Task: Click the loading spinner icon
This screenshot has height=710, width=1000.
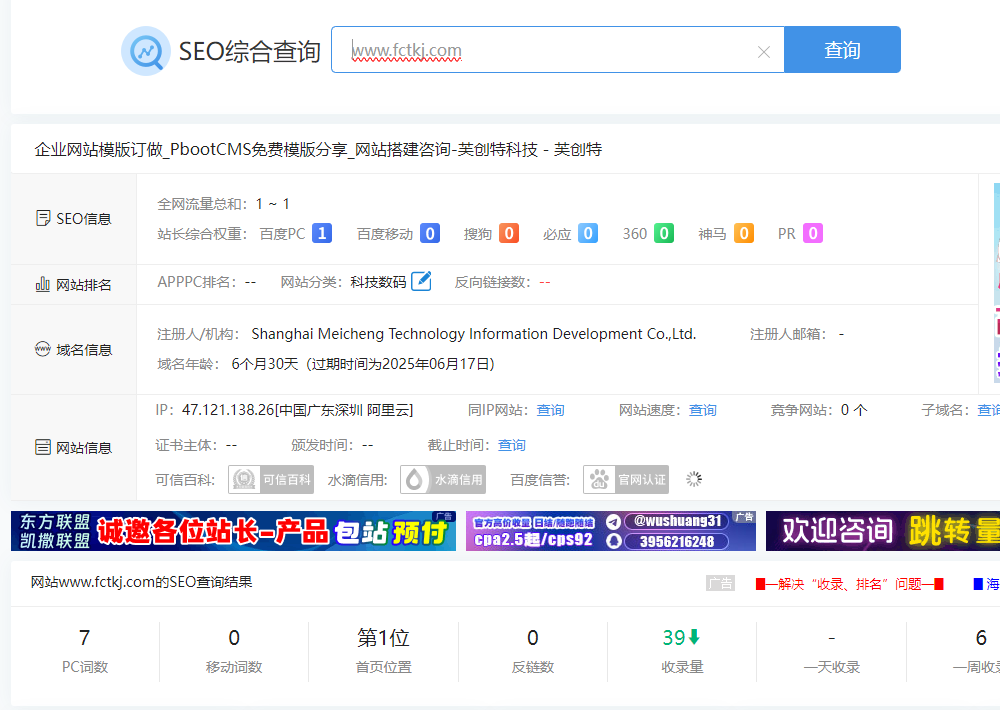Action: click(694, 479)
